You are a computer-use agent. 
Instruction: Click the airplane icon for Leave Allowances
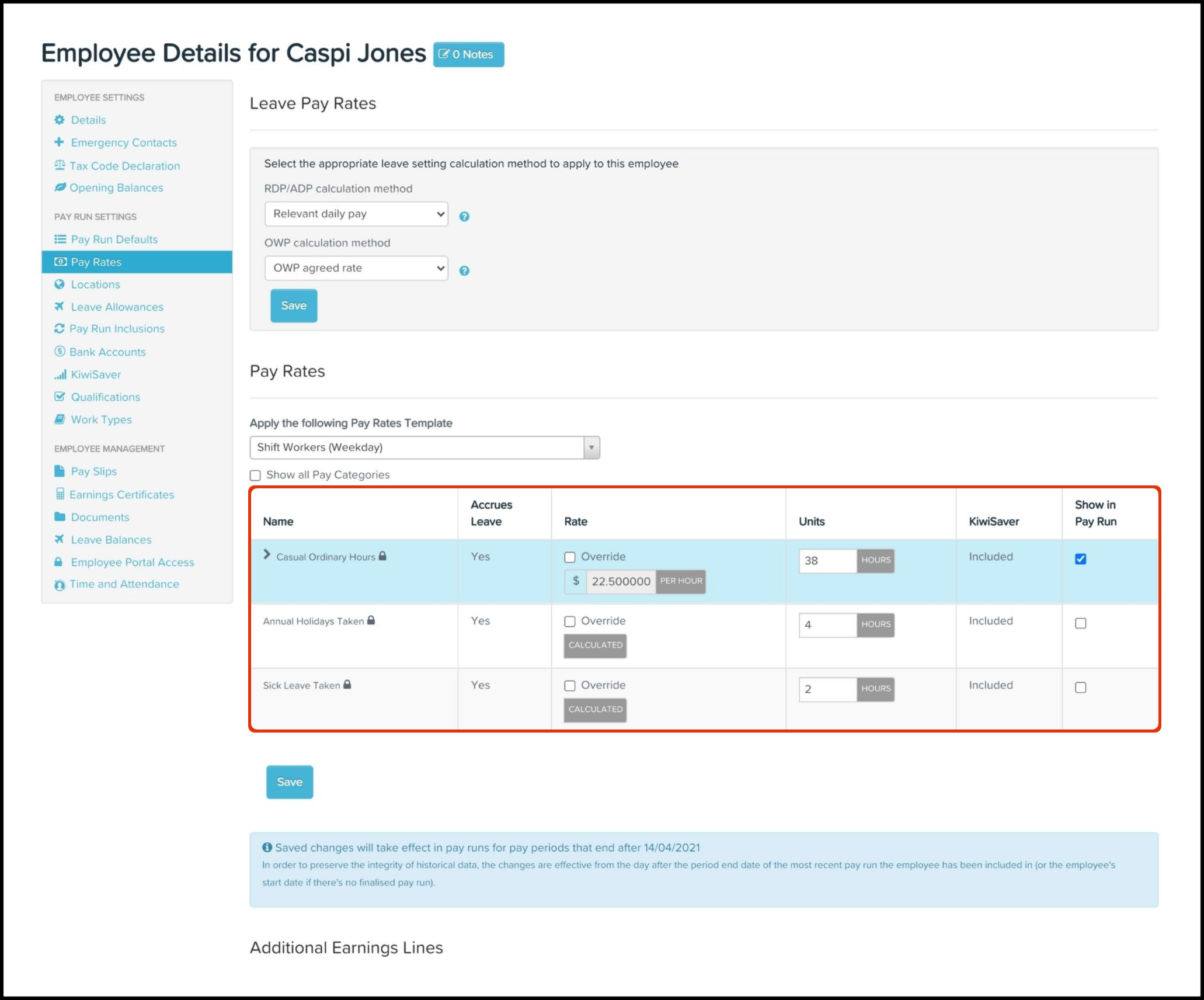point(59,307)
